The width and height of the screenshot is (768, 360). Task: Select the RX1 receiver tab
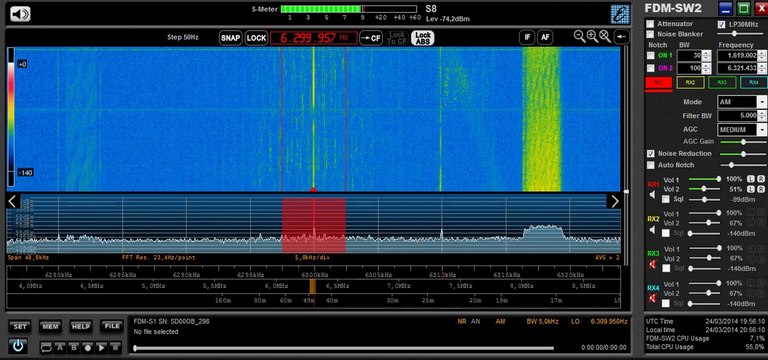point(658,83)
